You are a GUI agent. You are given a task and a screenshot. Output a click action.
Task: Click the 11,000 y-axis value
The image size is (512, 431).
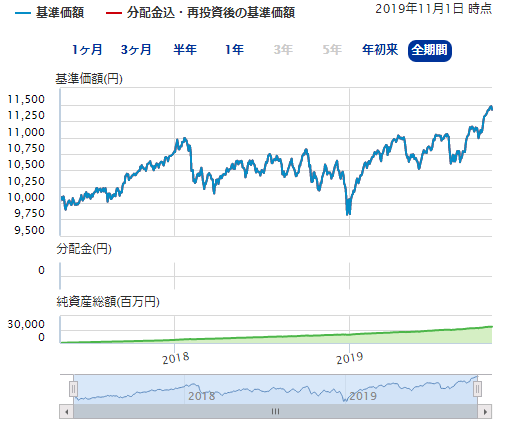pyautogui.click(x=26, y=132)
